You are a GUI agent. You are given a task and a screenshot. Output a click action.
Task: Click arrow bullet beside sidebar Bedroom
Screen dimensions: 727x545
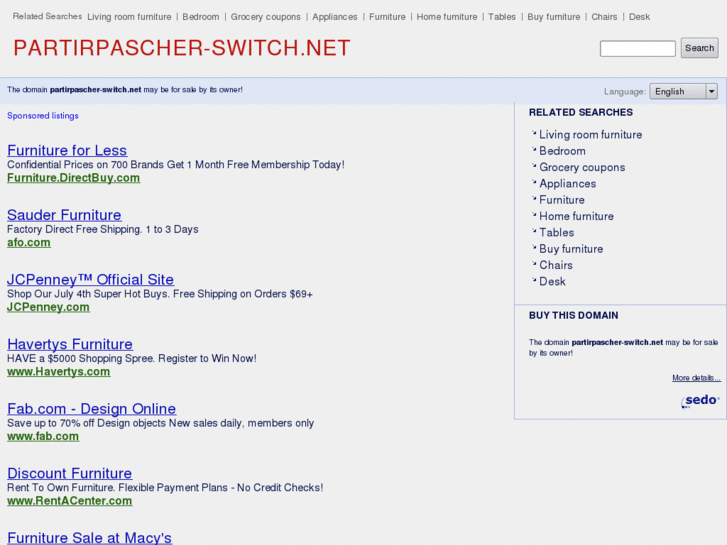(534, 149)
